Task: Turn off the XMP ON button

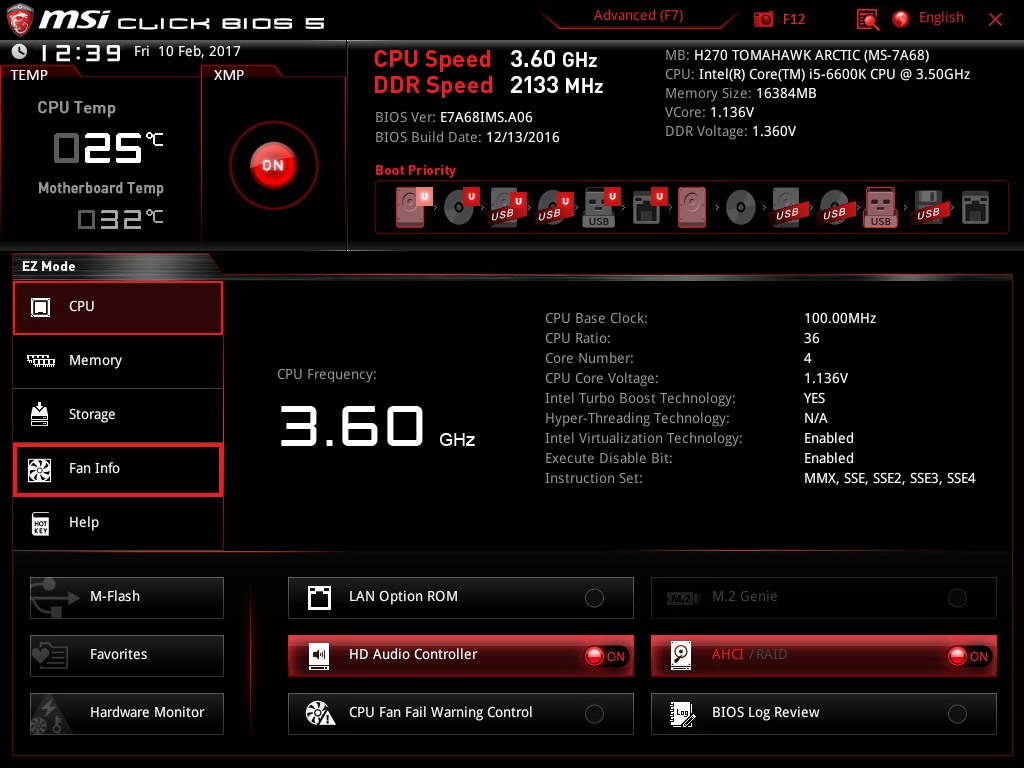Action: (273, 166)
